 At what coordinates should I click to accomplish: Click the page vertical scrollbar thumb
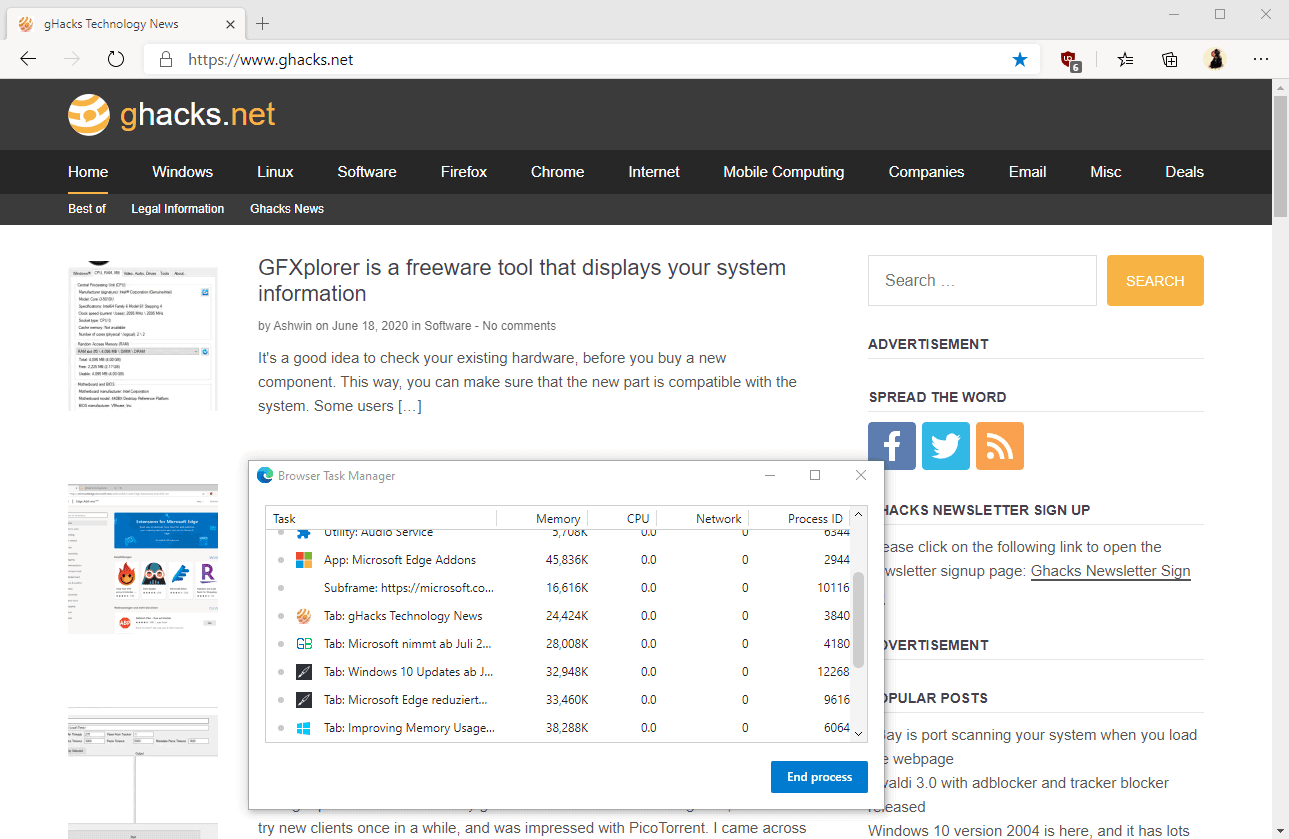click(1280, 158)
